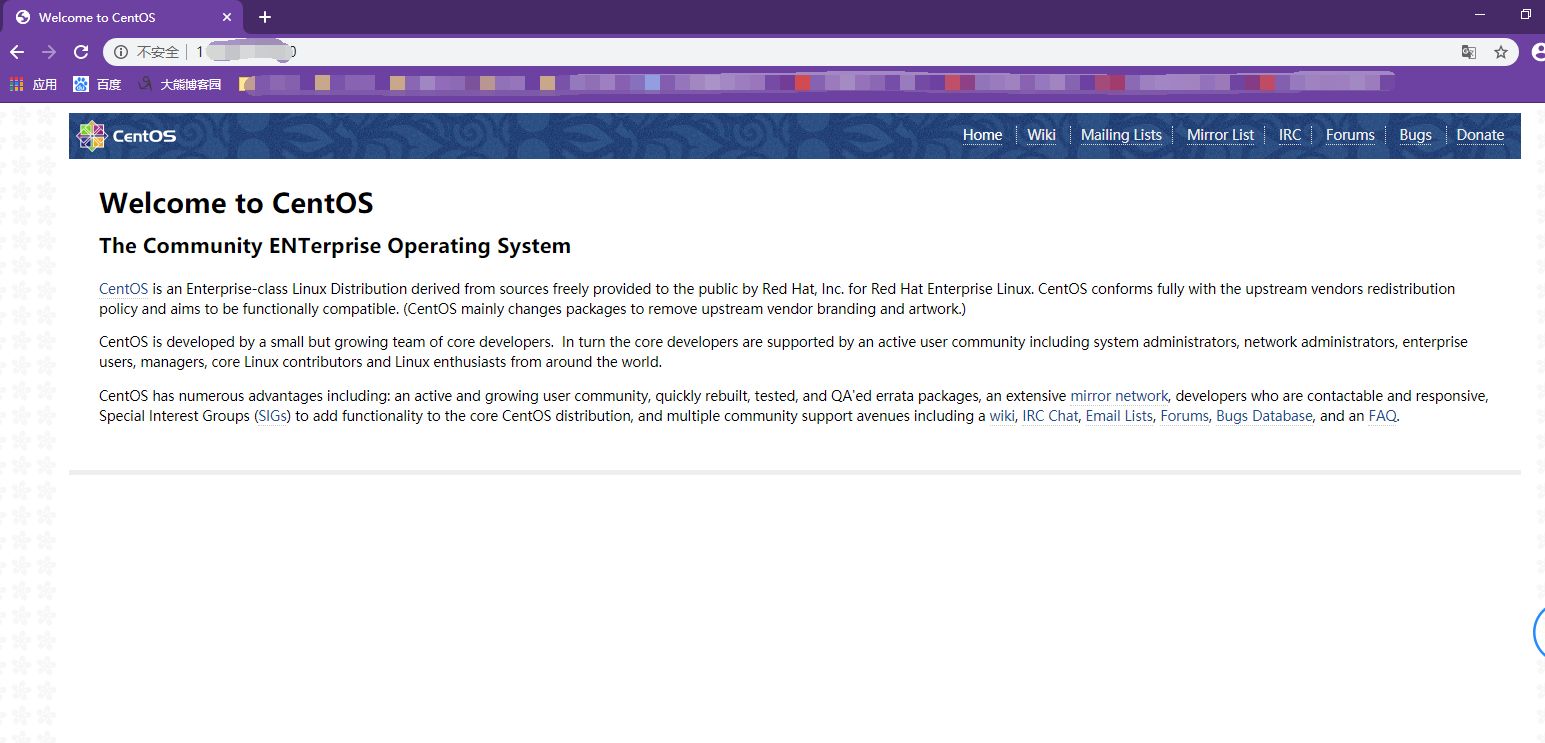Follow the lowercase 'wiki' link in paragraph
The image size is (1545, 743).
click(1002, 416)
